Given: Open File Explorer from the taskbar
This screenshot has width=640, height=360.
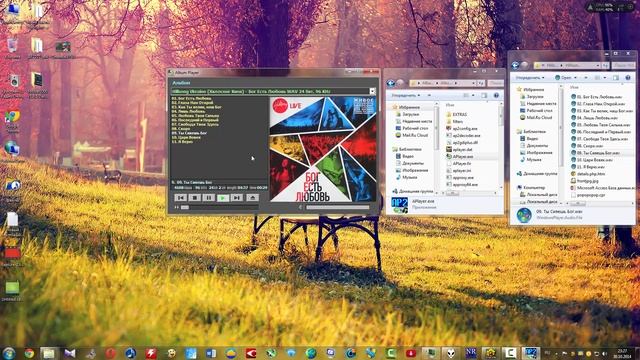Looking at the screenshot, I should pos(49,353).
